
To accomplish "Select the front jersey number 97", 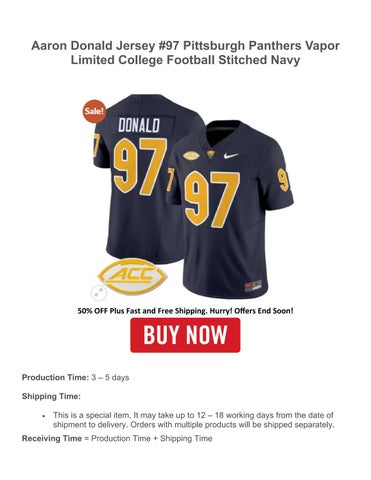I will (x=212, y=200).
